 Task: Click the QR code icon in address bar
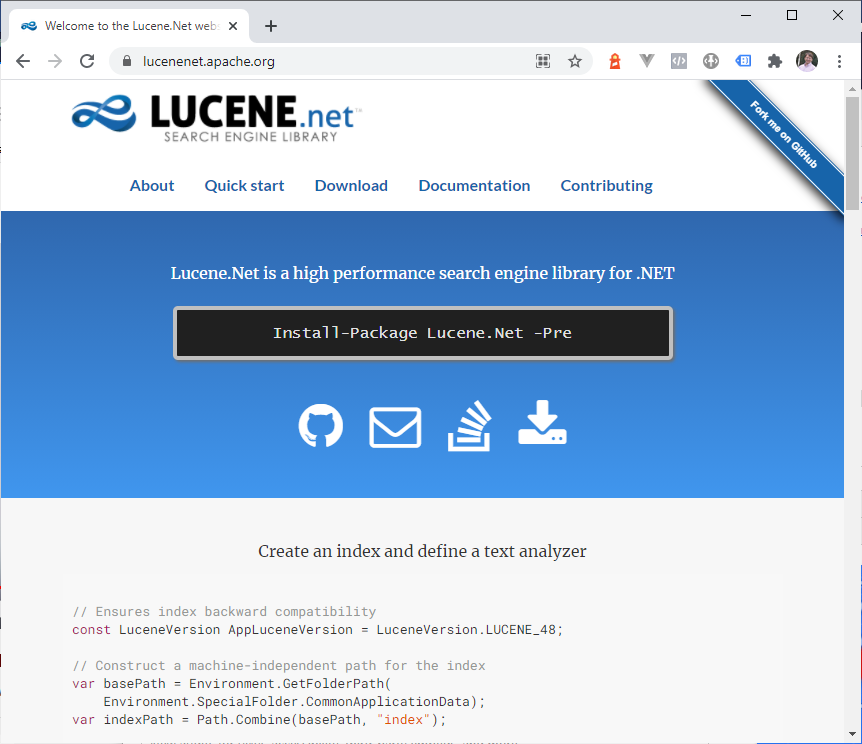point(543,61)
